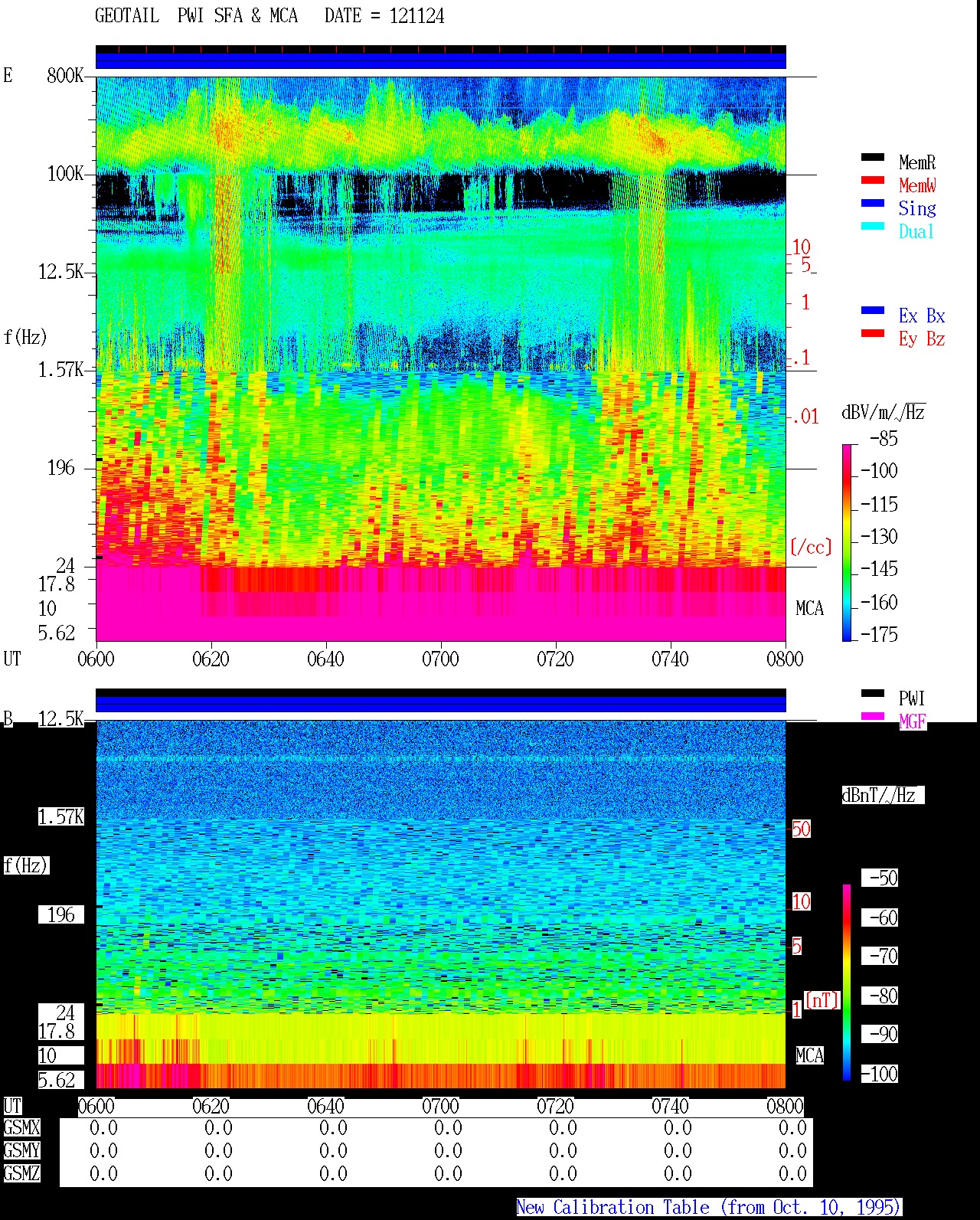Click the GSMX row label
The height and width of the screenshot is (1220, 980).
[21, 1127]
